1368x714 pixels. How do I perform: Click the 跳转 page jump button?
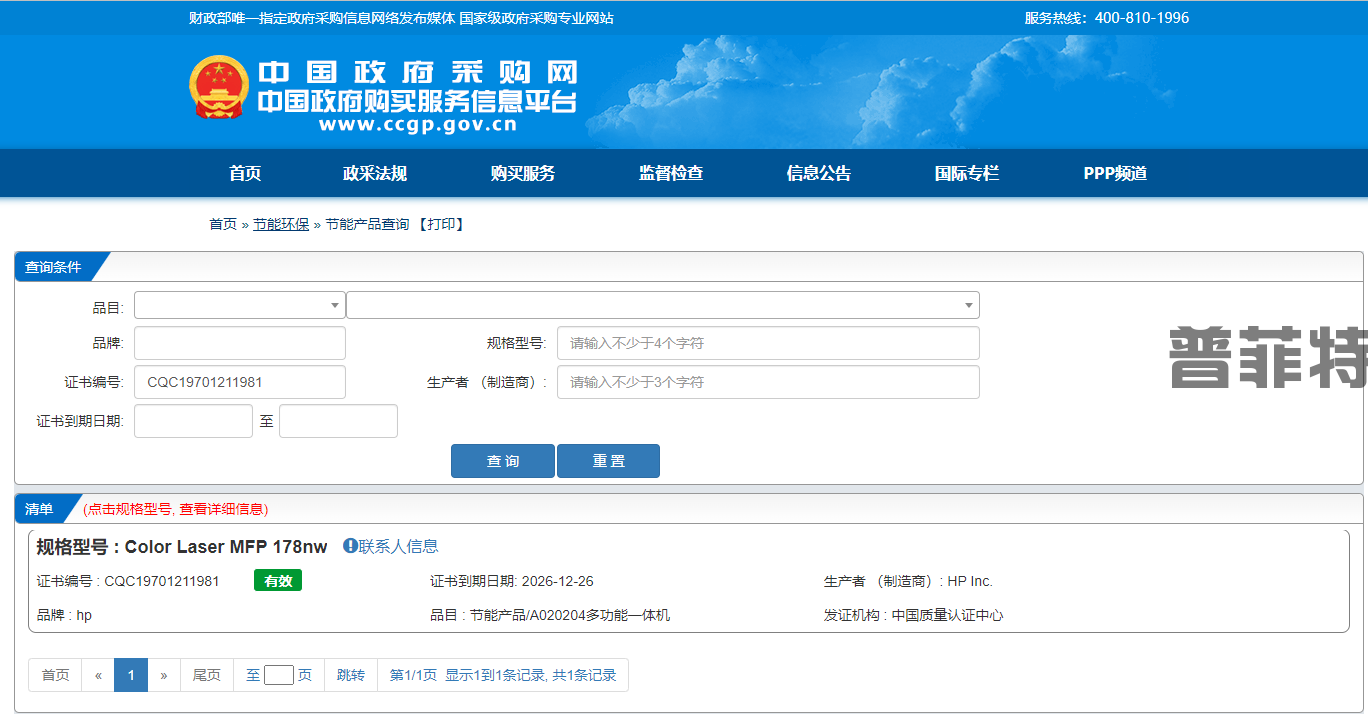pos(351,675)
